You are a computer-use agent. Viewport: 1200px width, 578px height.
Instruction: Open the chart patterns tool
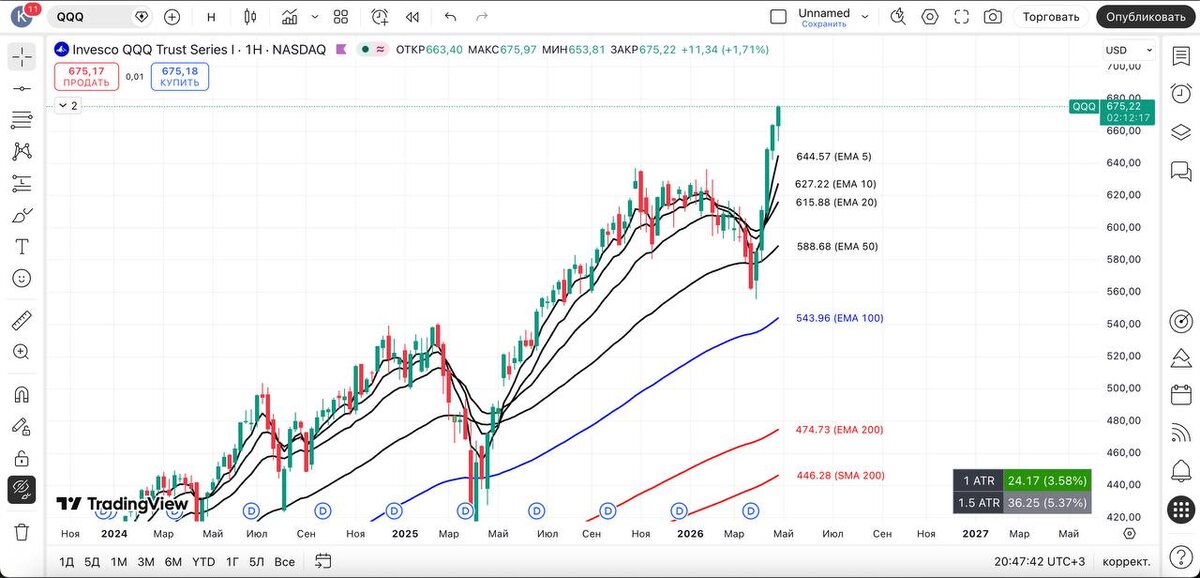click(x=21, y=152)
